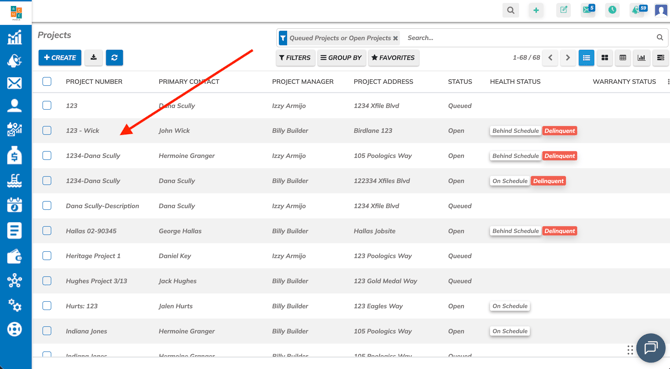
Task: Click the top bar magnifier search icon
Action: [x=511, y=10]
